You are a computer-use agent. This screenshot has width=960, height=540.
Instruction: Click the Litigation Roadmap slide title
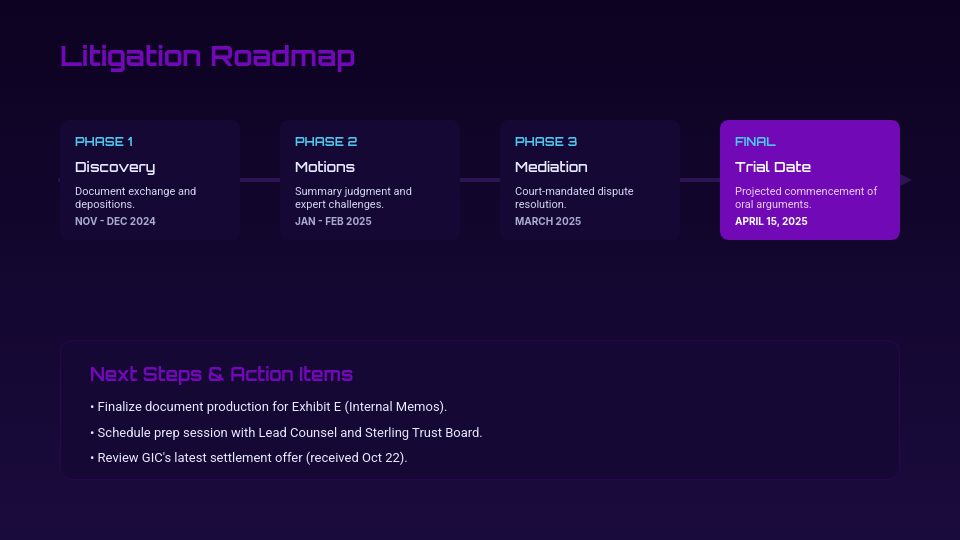click(207, 57)
